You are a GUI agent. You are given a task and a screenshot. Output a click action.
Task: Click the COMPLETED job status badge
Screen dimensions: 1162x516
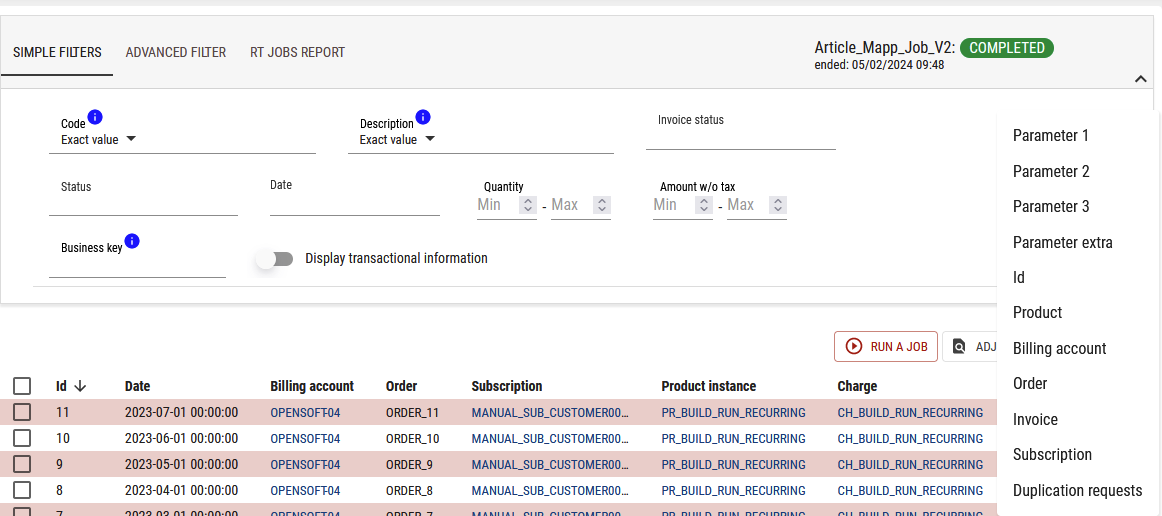tap(1006, 48)
